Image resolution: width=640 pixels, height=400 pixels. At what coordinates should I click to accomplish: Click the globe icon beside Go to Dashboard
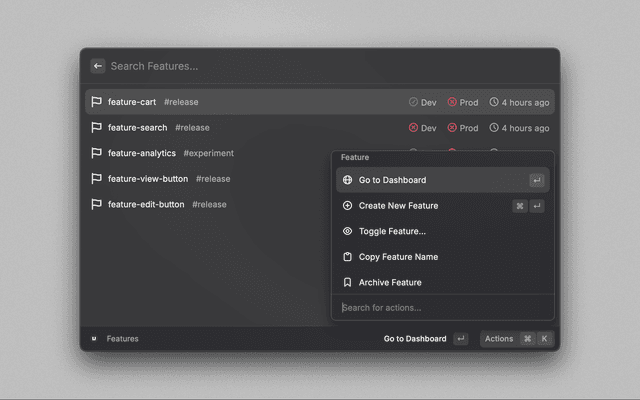(x=347, y=180)
